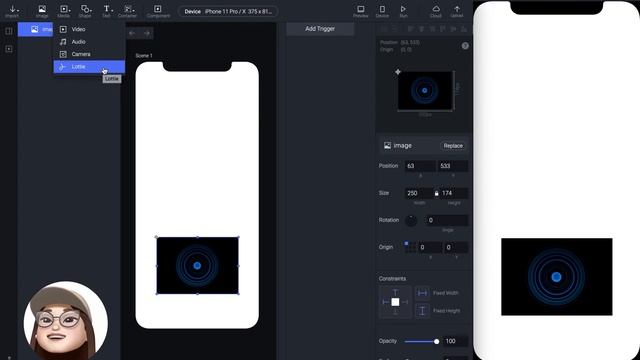Image resolution: width=640 pixels, height=360 pixels.
Task: Select the image layer on the canvas
Action: coord(198,265)
